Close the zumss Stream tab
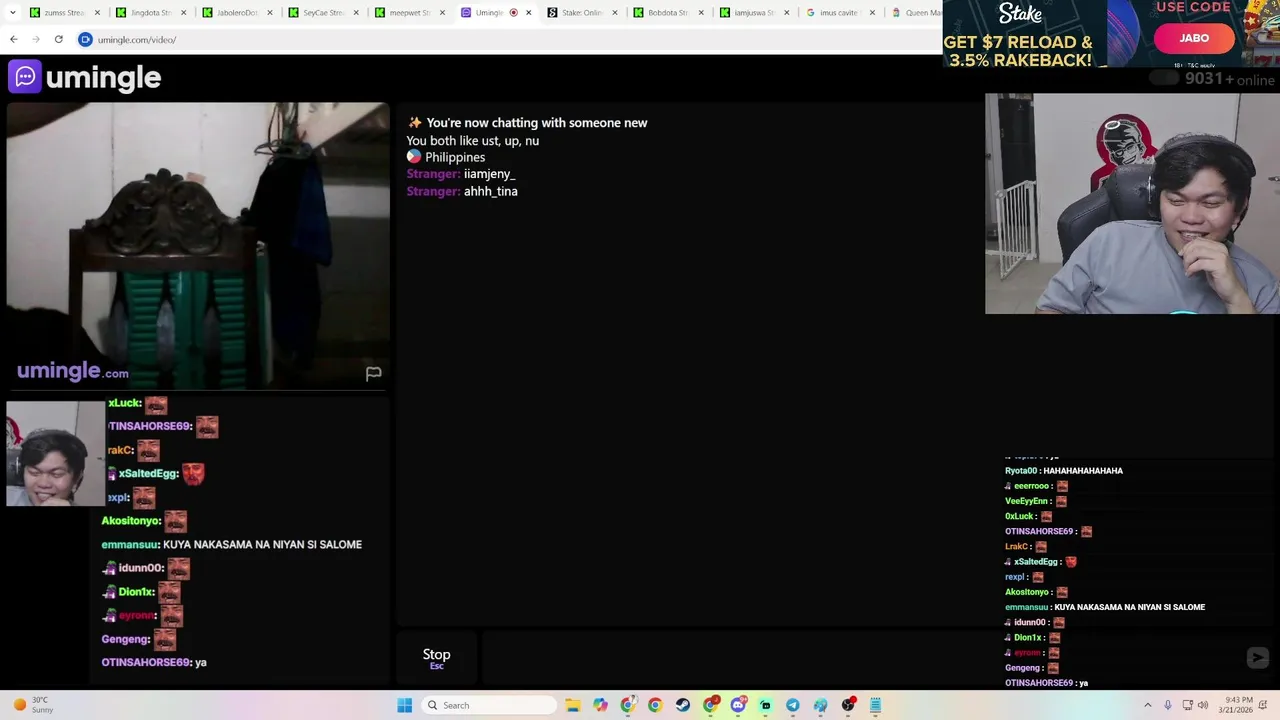Screen dimensions: 1280x720 point(97,13)
